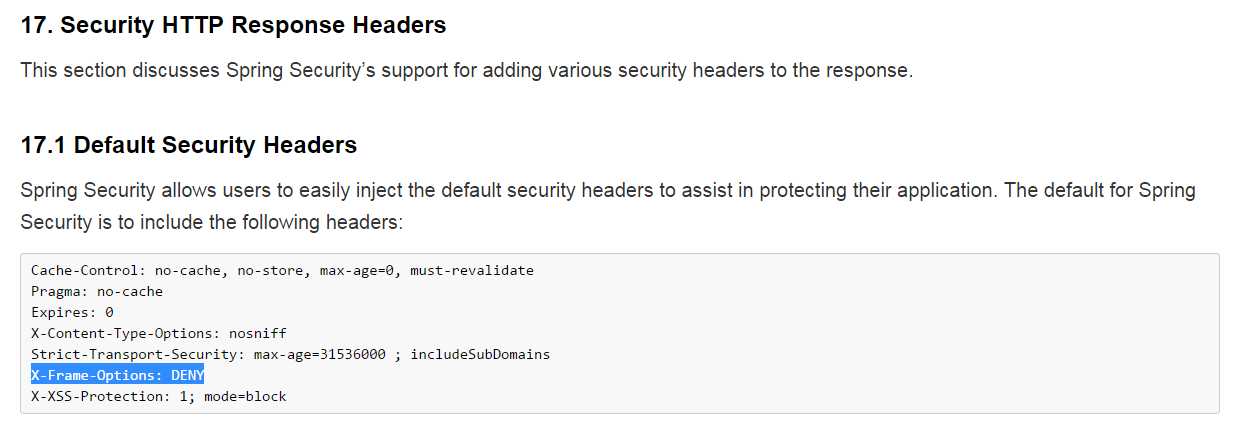This screenshot has height=428, width=1234.
Task: Click the paragraph starting 'Spring Security allows users'
Action: pos(608,205)
